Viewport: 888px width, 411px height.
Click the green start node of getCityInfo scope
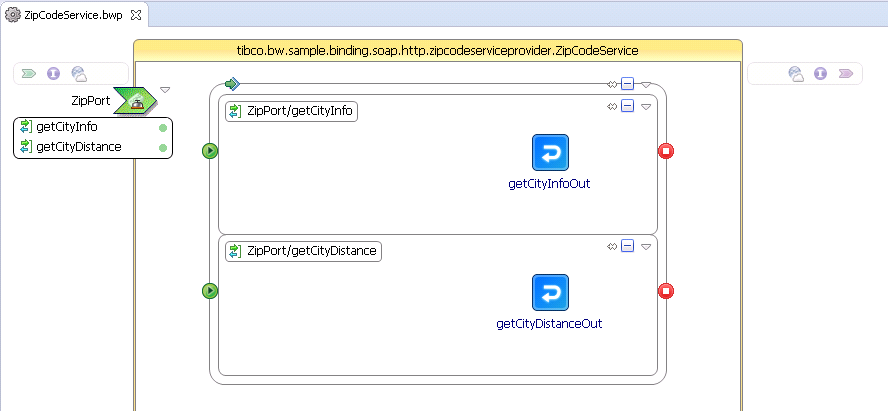(210, 151)
